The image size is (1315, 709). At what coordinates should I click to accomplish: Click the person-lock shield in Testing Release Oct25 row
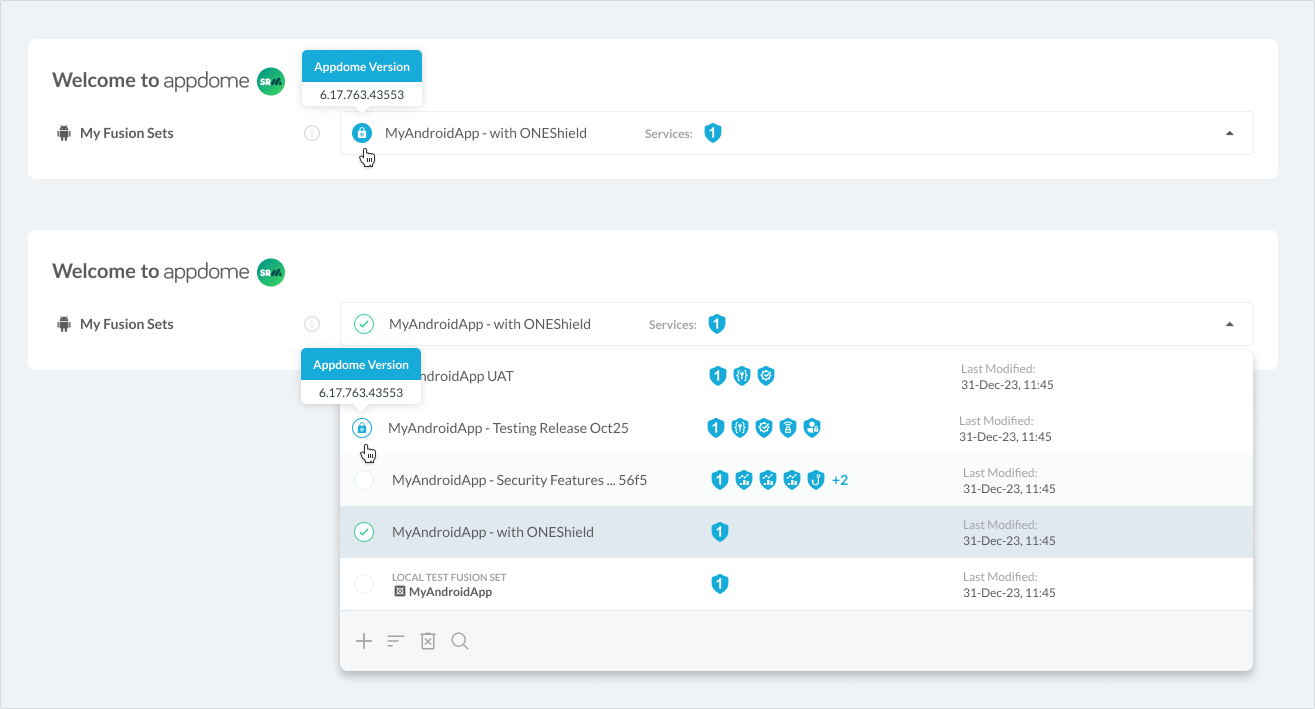click(812, 428)
